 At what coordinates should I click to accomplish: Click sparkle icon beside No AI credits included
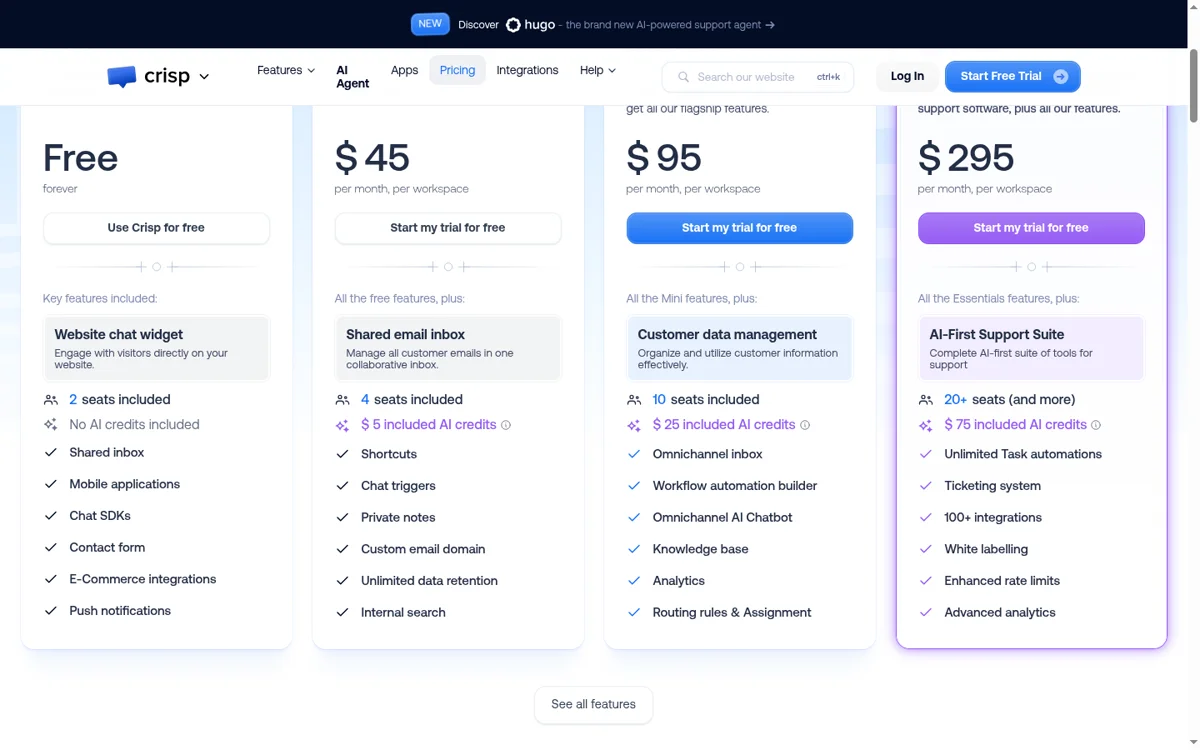pyautogui.click(x=51, y=425)
